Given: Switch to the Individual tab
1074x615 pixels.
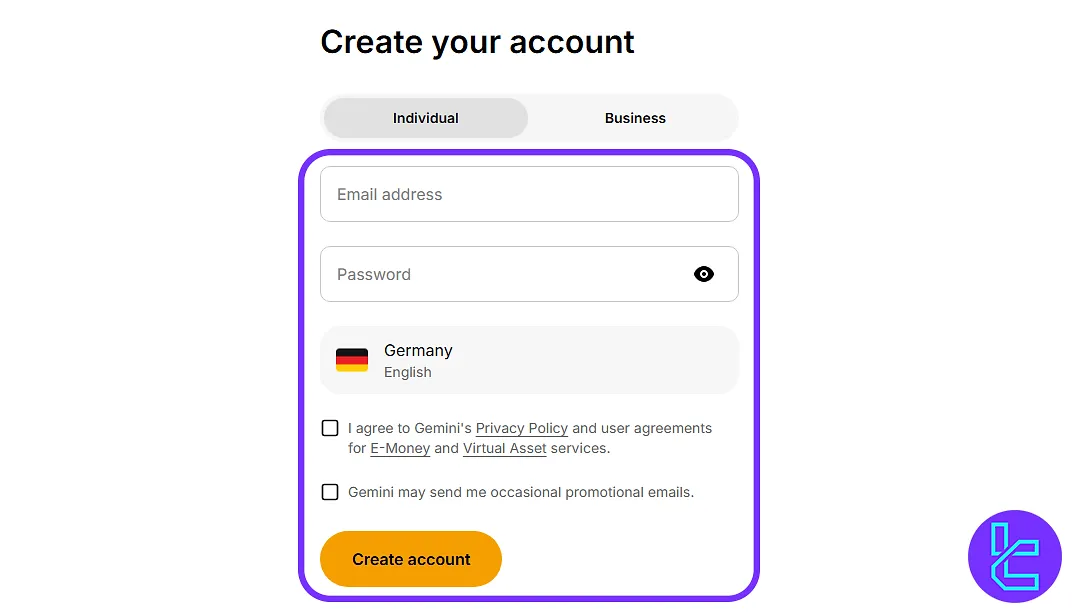Looking at the screenshot, I should click(x=425, y=118).
